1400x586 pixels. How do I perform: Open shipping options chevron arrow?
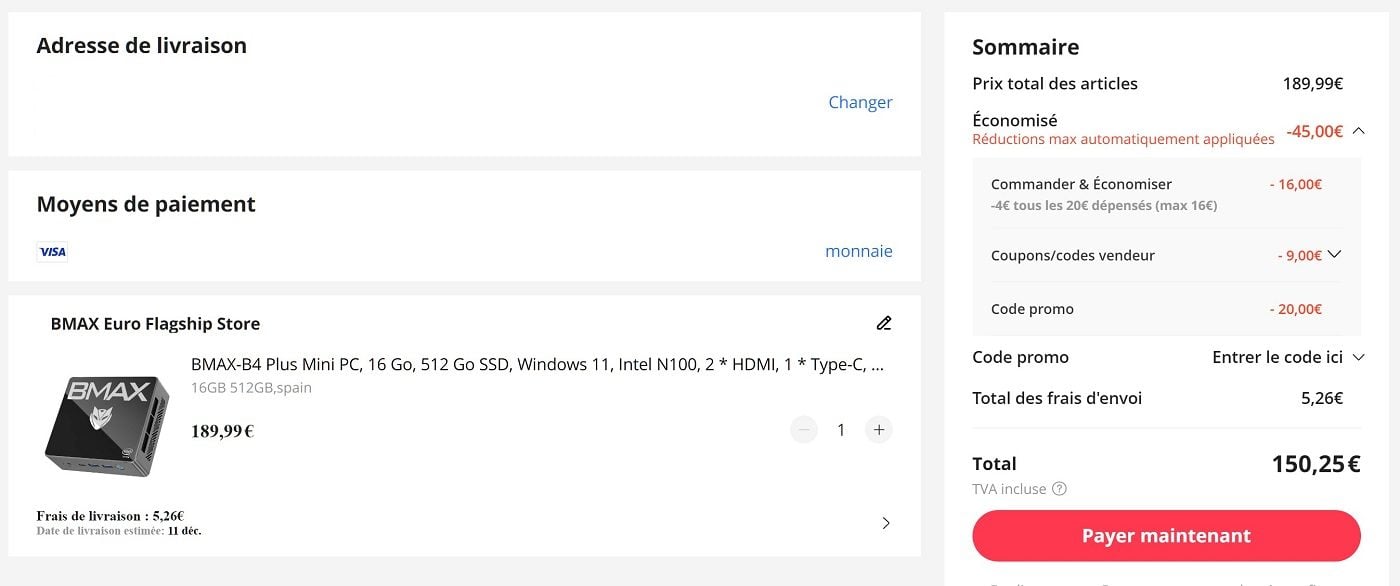tap(886, 523)
